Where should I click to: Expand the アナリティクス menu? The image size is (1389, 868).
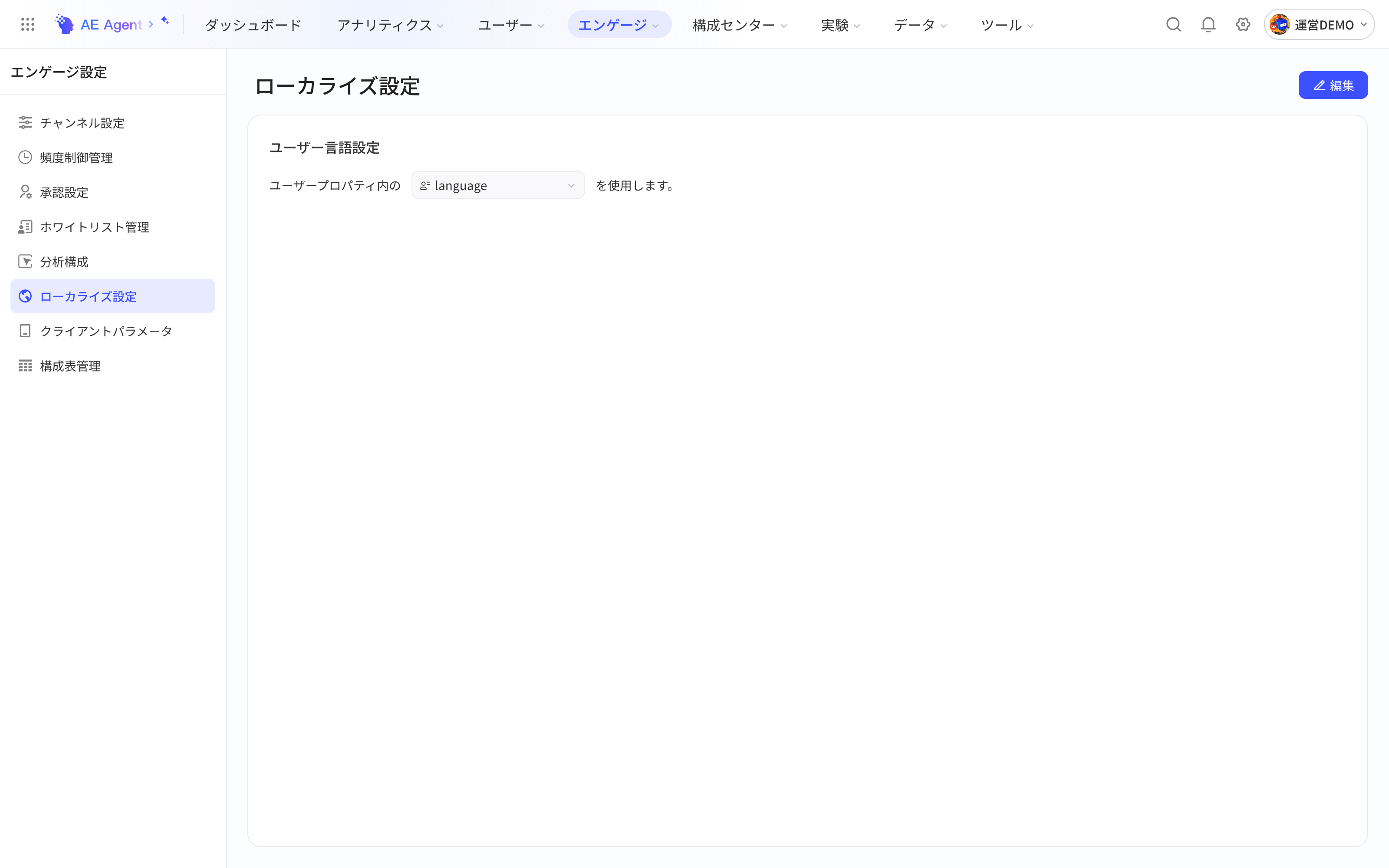(x=390, y=25)
